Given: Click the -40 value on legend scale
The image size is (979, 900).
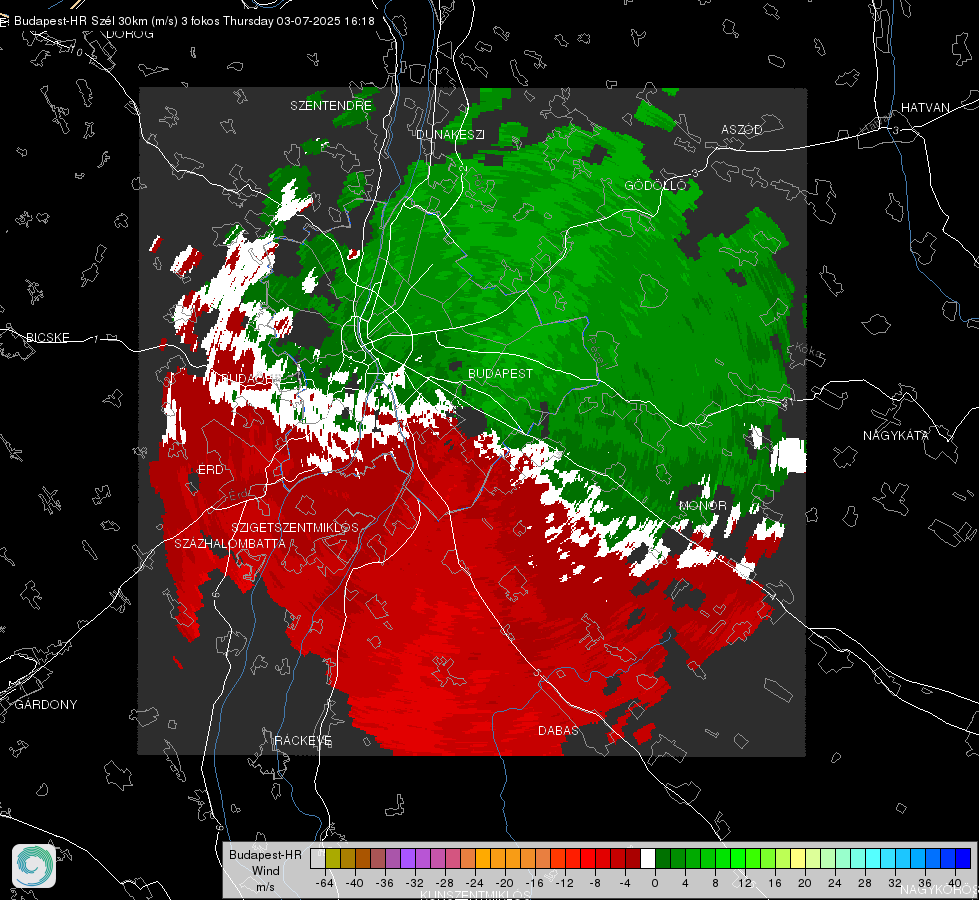Looking at the screenshot, I should click(354, 883).
